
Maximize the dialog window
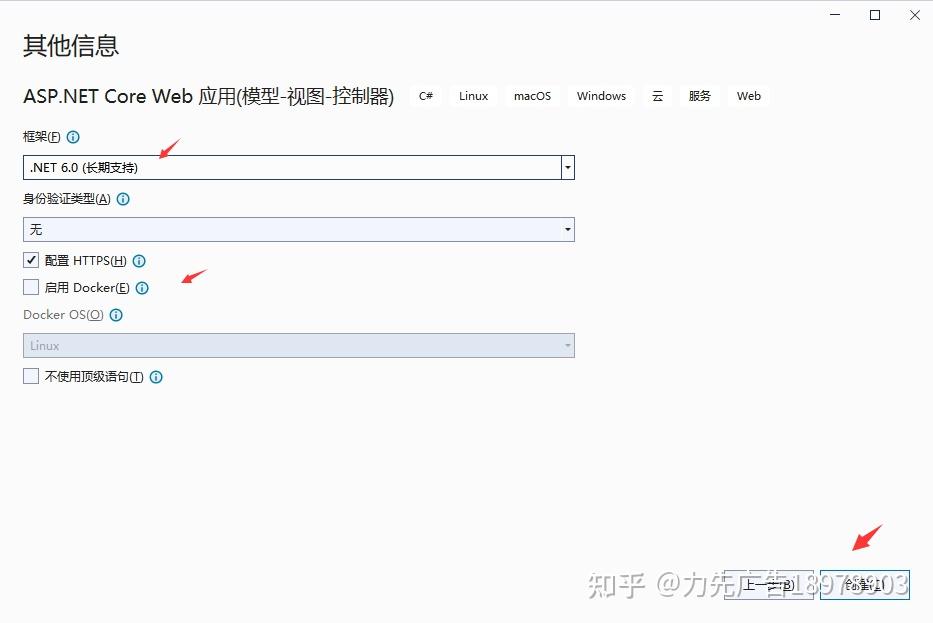click(x=875, y=15)
